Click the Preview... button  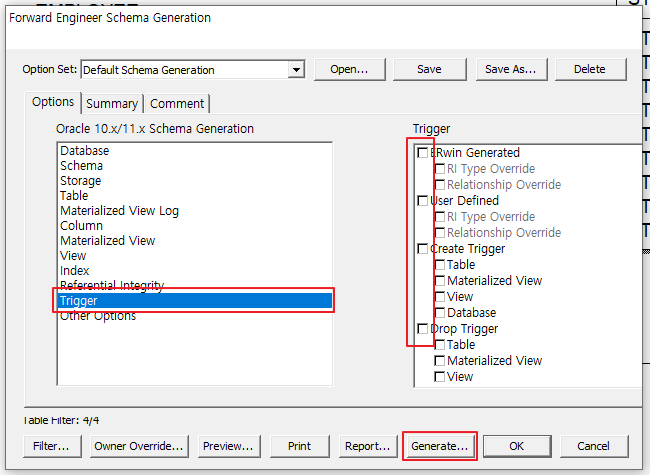pos(228,446)
